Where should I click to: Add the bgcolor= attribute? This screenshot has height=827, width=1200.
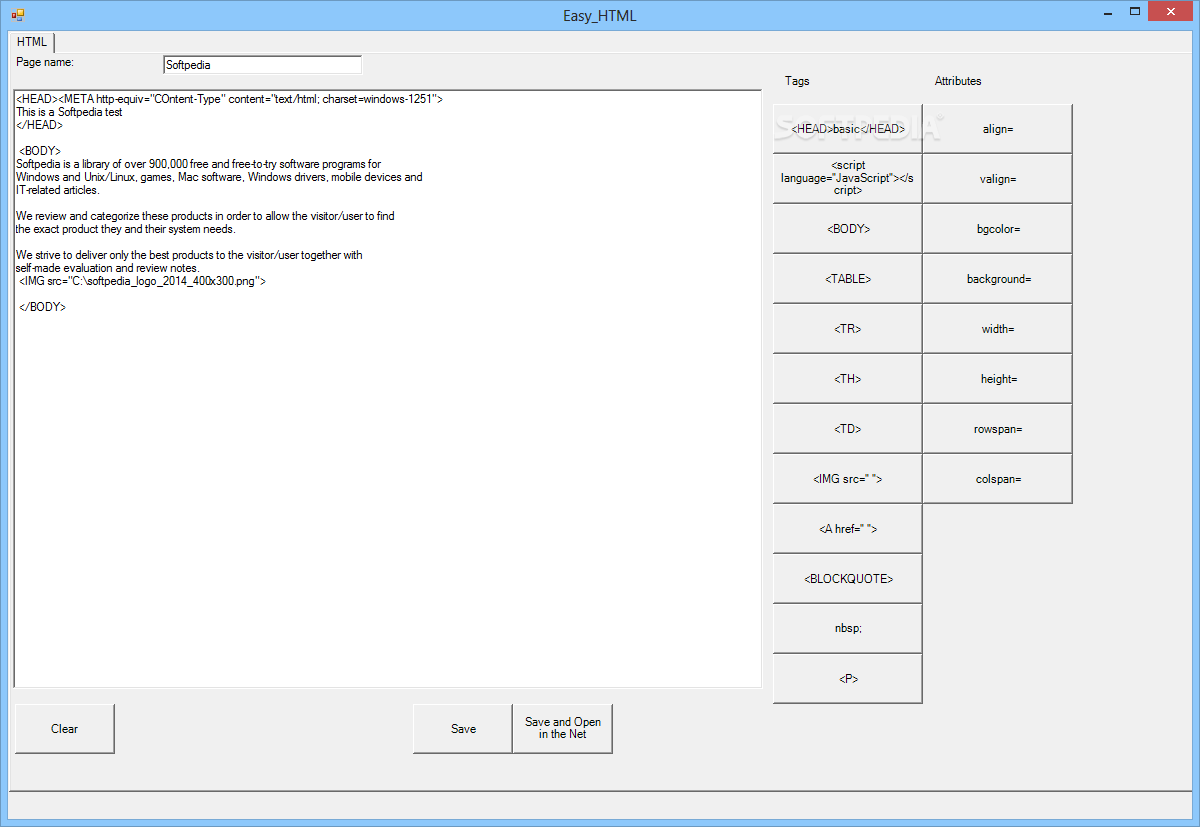click(998, 229)
